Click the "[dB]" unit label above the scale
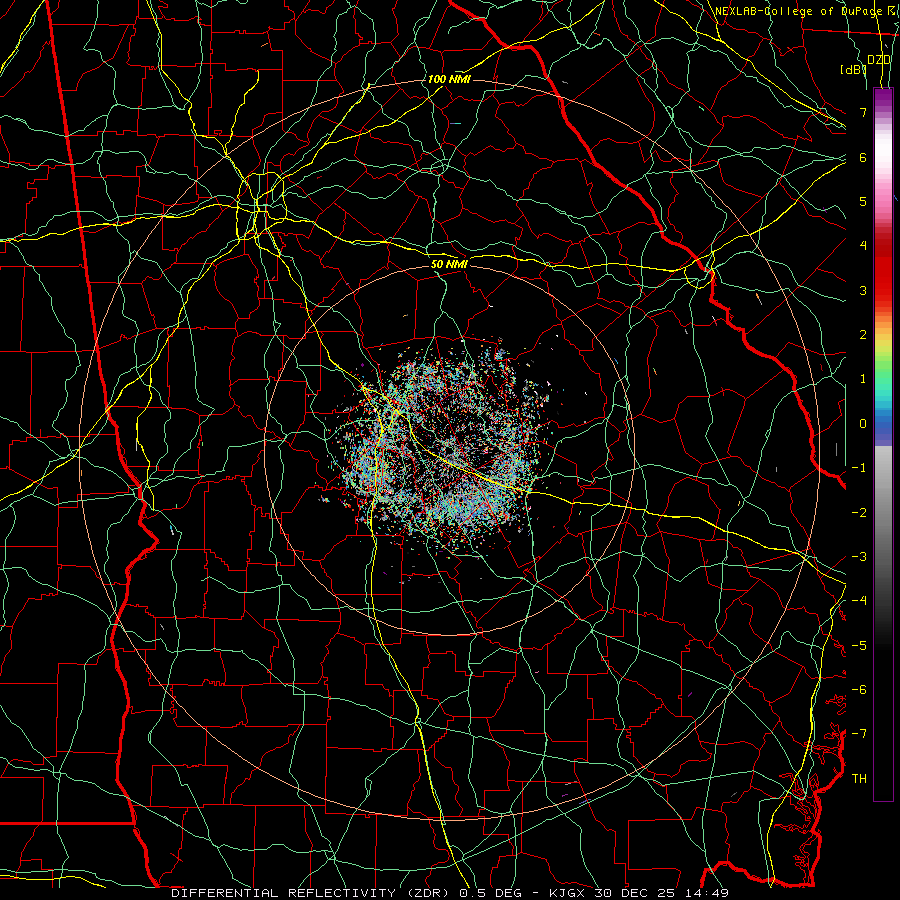900x900 pixels. click(x=854, y=69)
